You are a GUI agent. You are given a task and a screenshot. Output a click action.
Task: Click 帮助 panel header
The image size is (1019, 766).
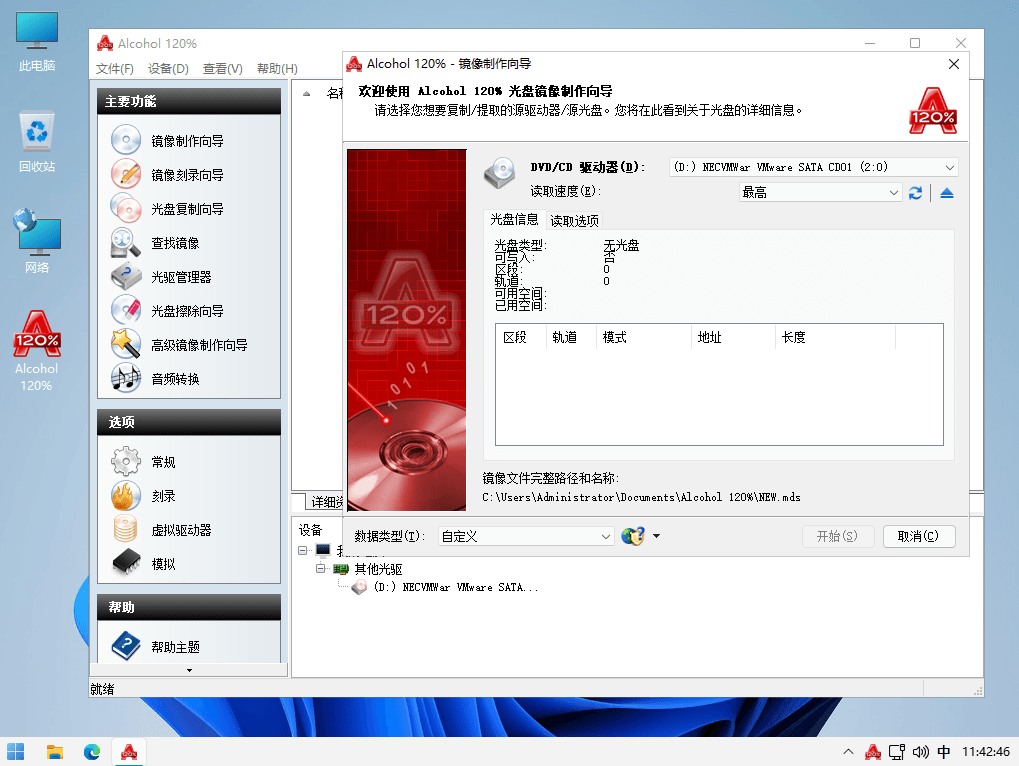pos(189,607)
